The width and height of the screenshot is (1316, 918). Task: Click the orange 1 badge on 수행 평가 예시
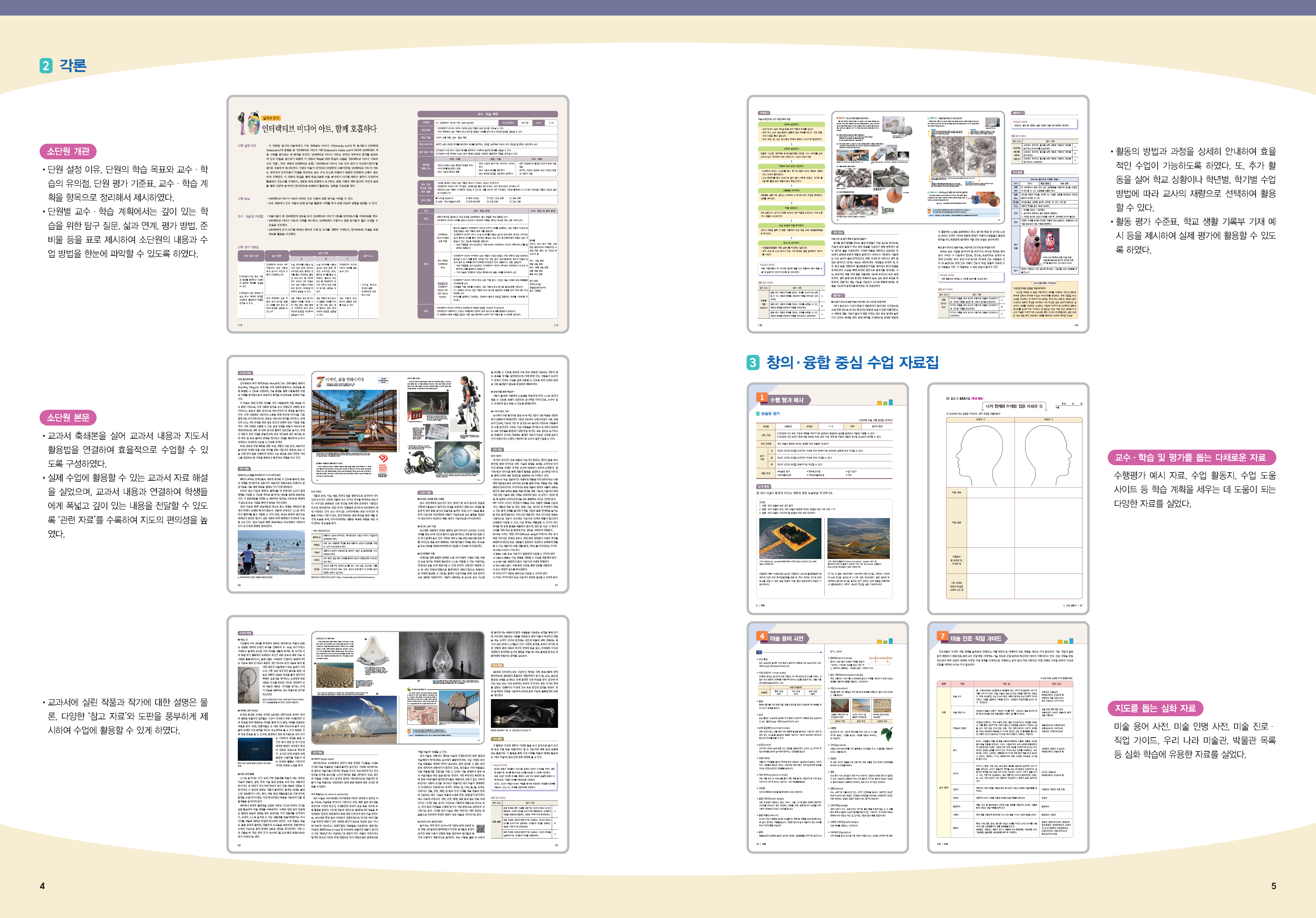762,397
